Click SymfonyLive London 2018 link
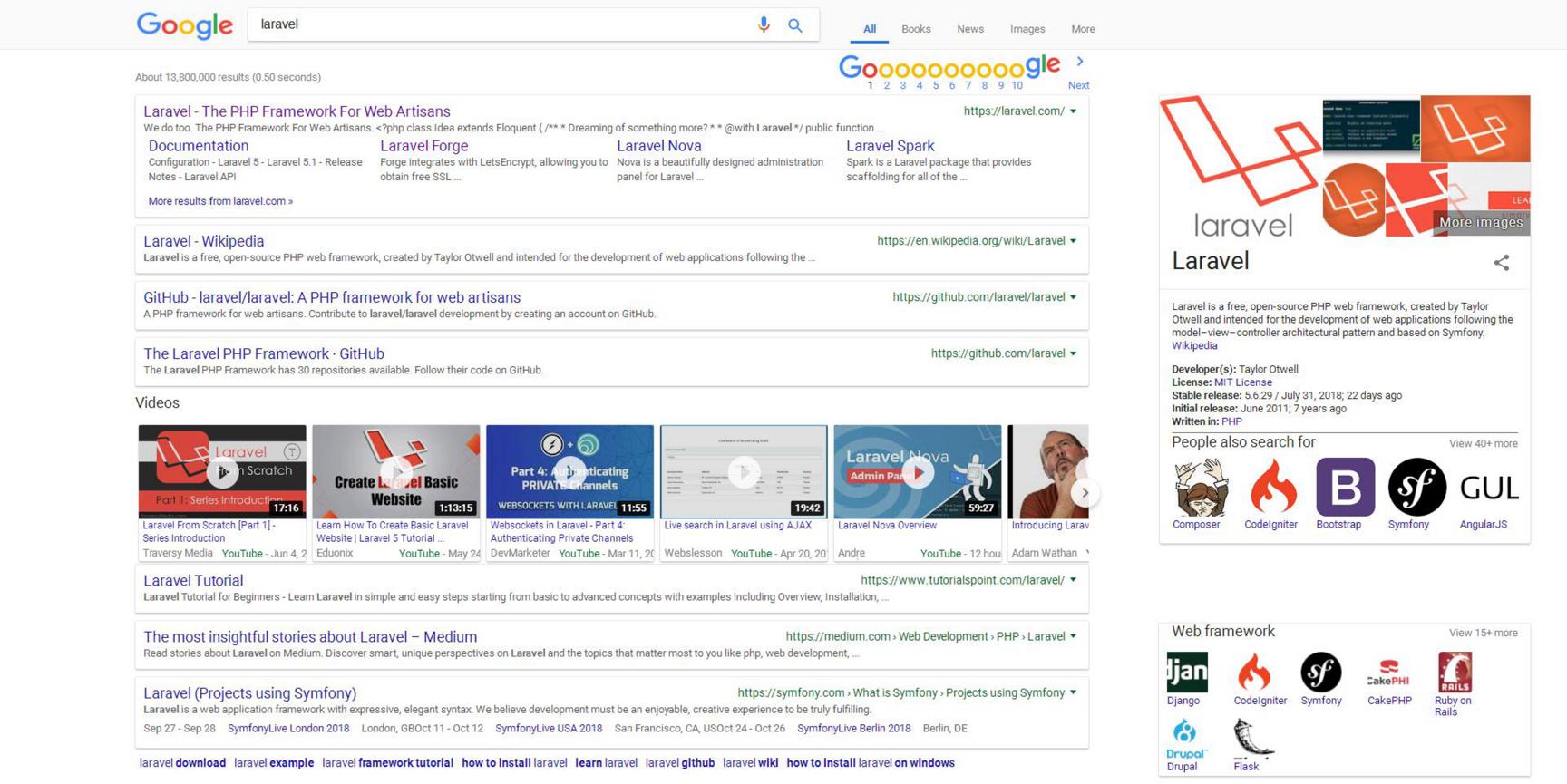This screenshot has width=1567, height=784. click(288, 729)
